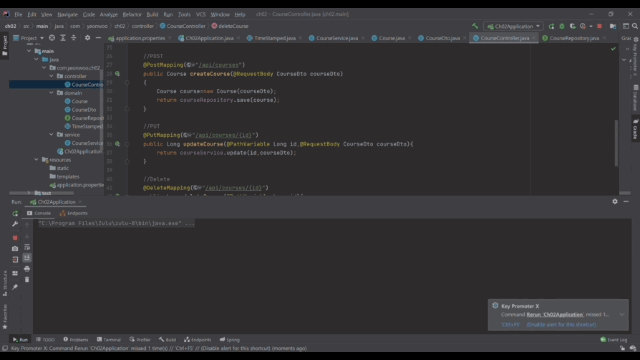The height and width of the screenshot is (360, 640).
Task: Stop the application with the toolbar's red square
Action: [x=600, y=26]
